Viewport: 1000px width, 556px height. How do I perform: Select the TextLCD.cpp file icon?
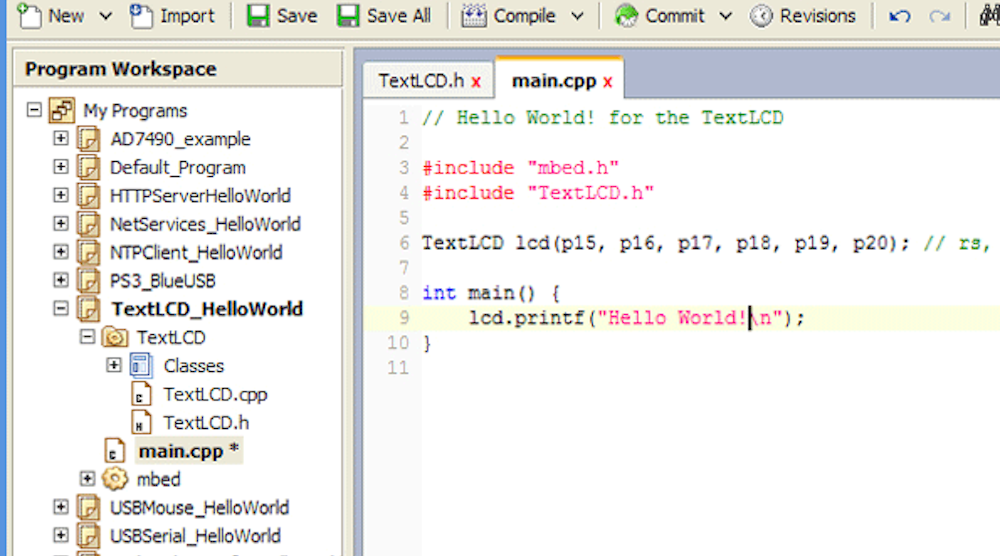tap(142, 394)
